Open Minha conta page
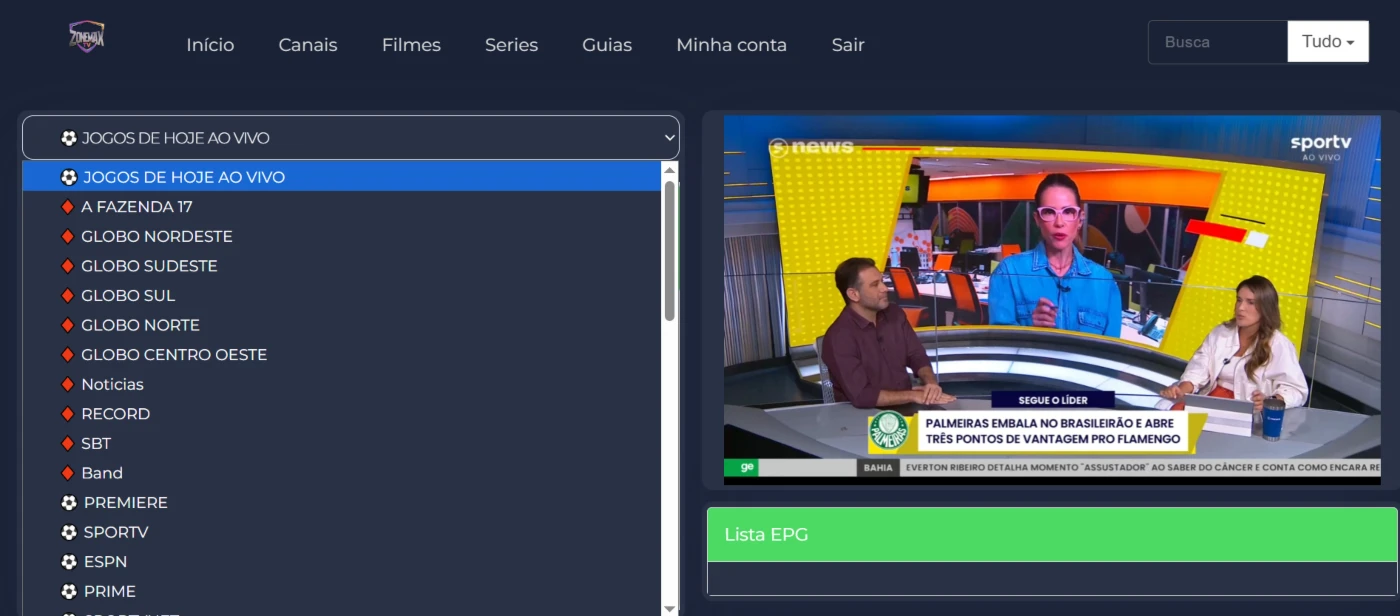The width and height of the screenshot is (1400, 616). [731, 45]
